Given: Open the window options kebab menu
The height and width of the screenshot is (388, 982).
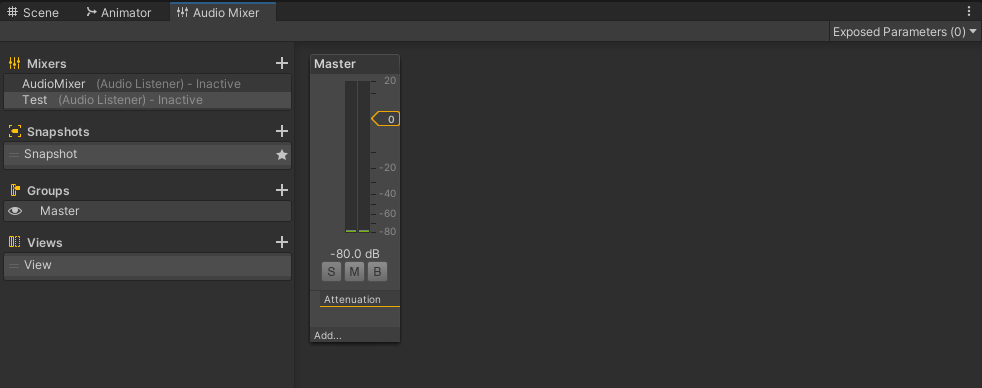Looking at the screenshot, I should (969, 11).
